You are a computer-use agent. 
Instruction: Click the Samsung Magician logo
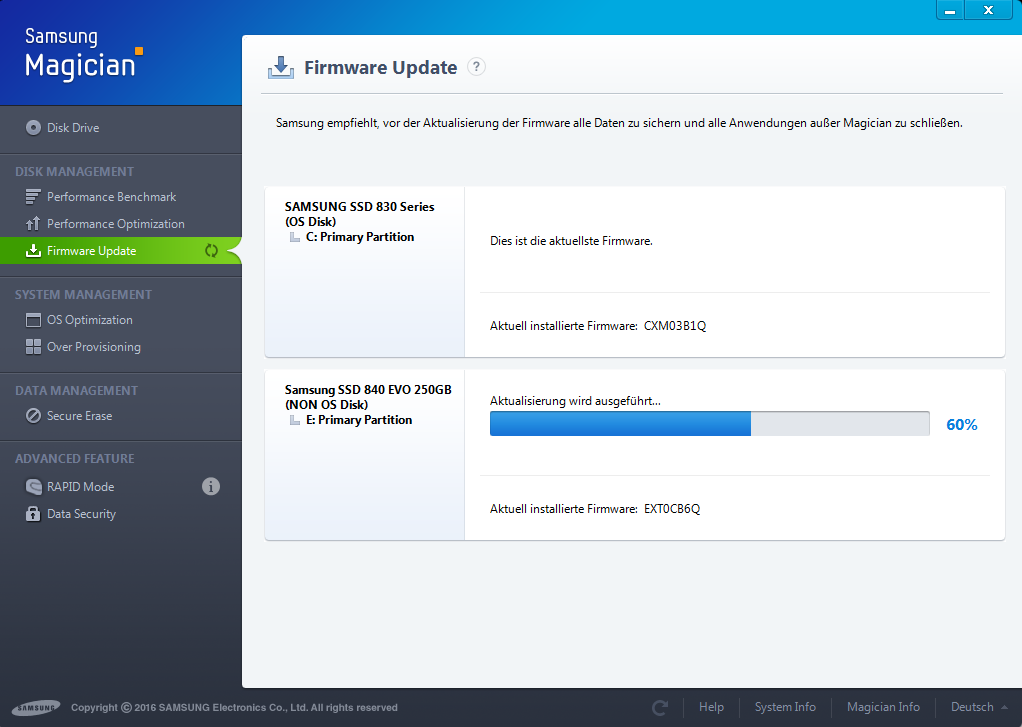tap(83, 54)
